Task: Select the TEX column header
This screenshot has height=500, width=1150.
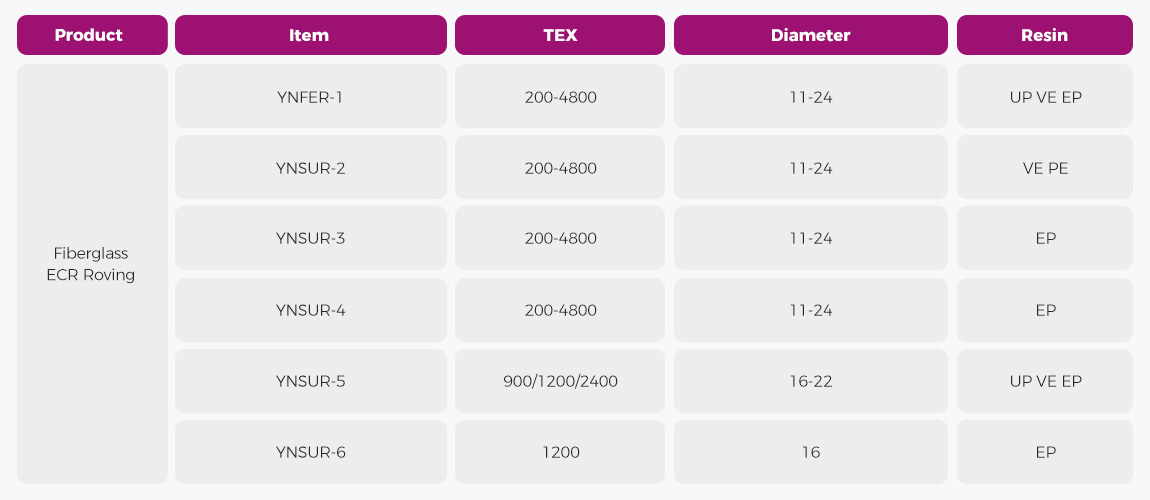Action: point(560,35)
